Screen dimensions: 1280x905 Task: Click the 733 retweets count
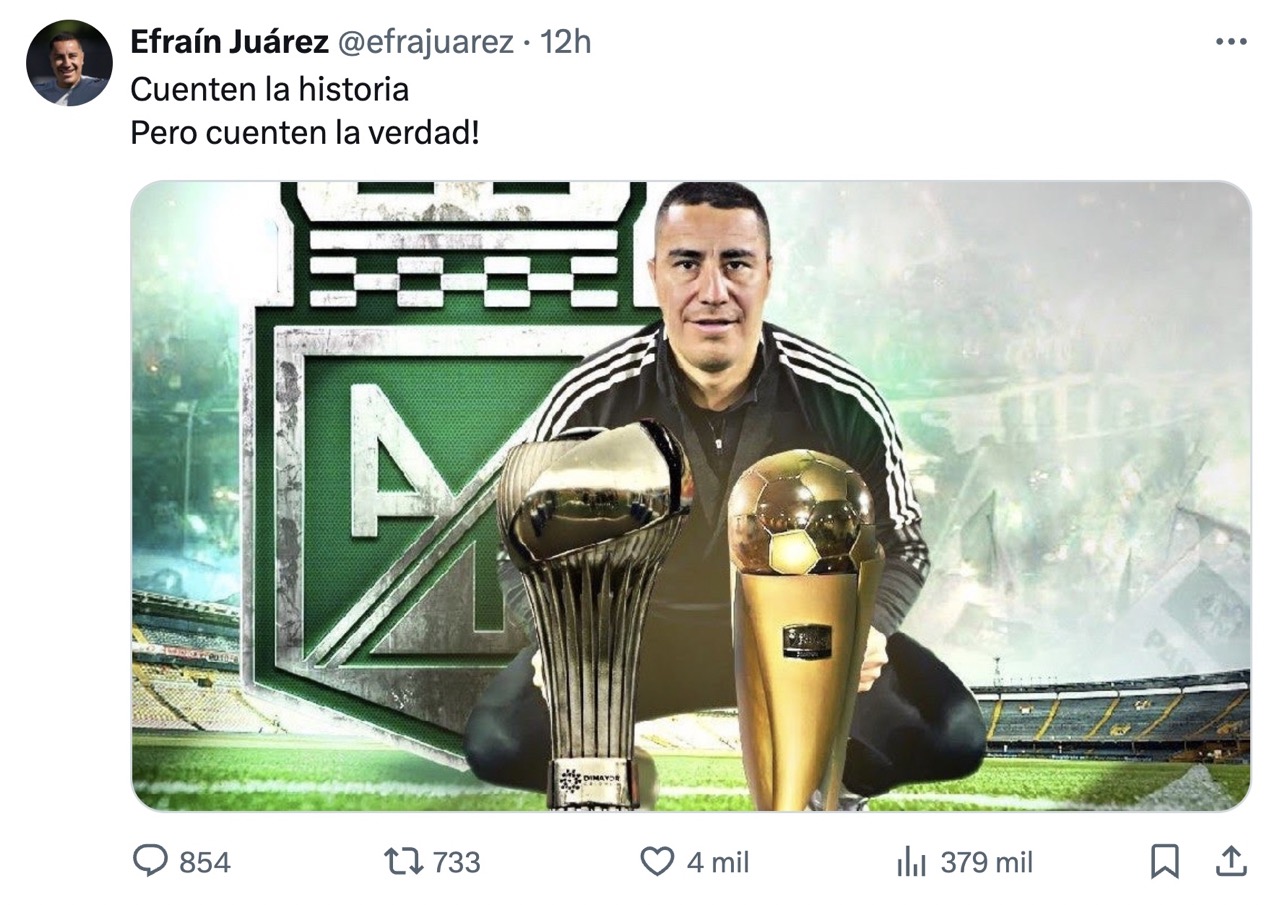tap(456, 863)
